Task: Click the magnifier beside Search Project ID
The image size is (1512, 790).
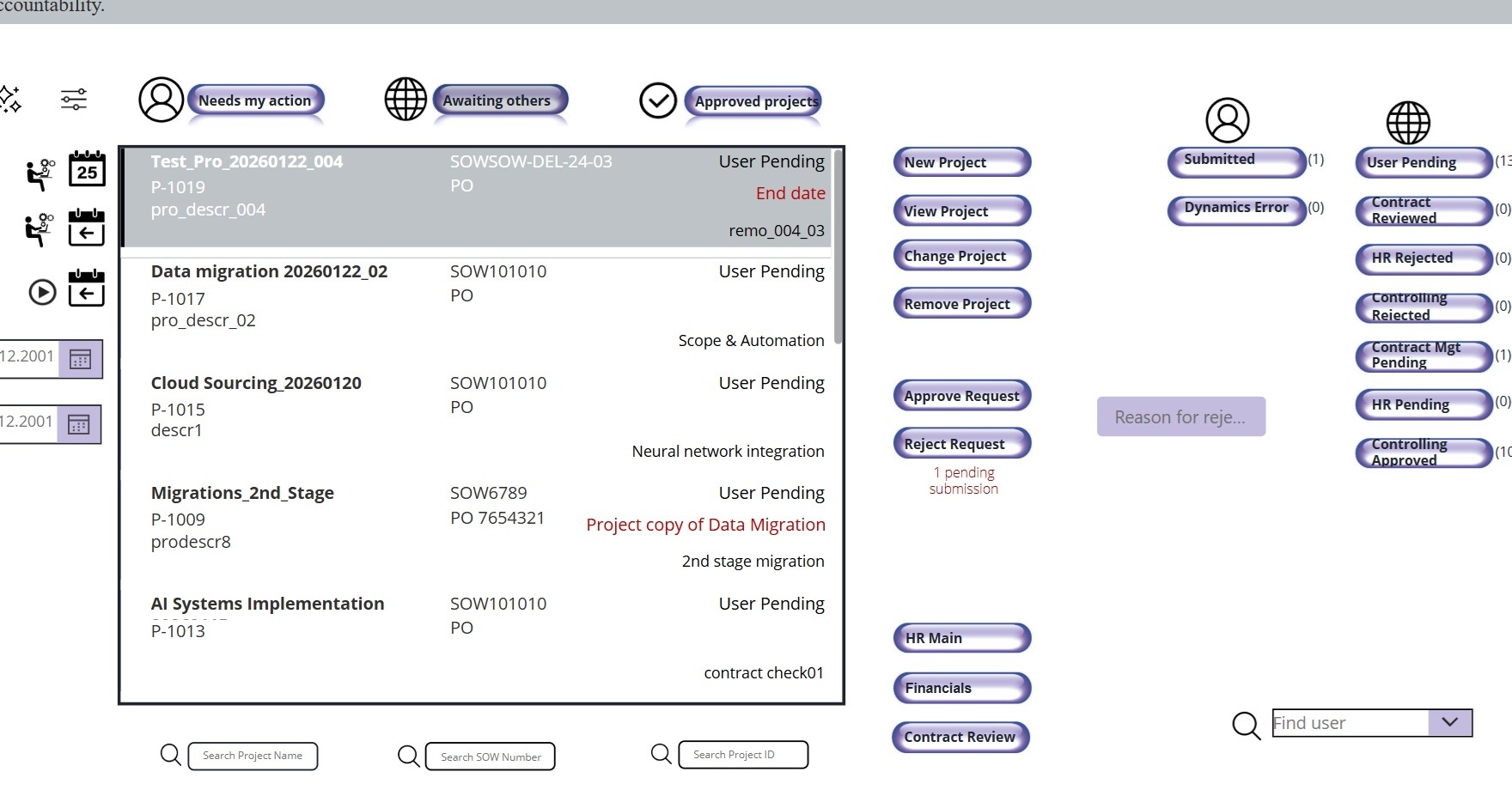Action: point(661,755)
